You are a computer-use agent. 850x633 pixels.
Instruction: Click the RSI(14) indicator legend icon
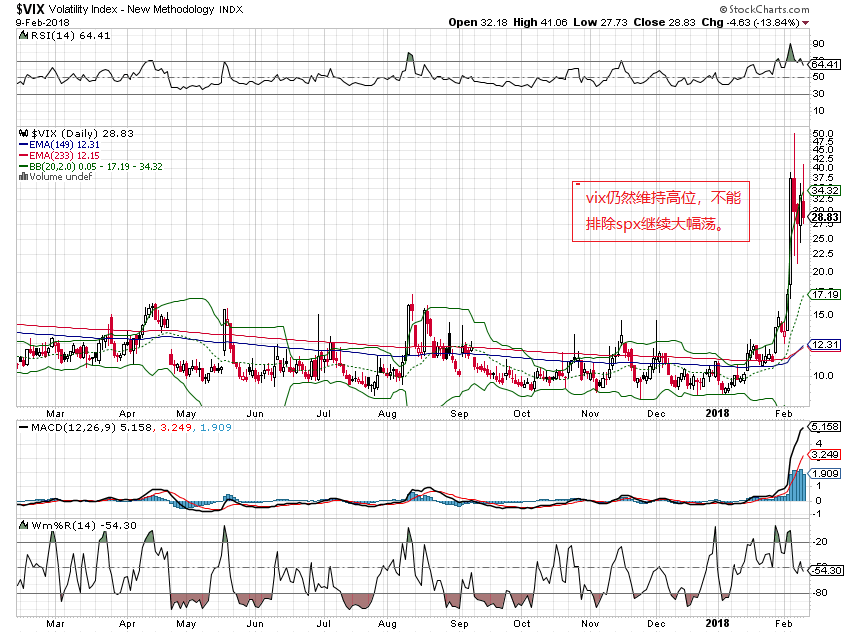point(26,36)
